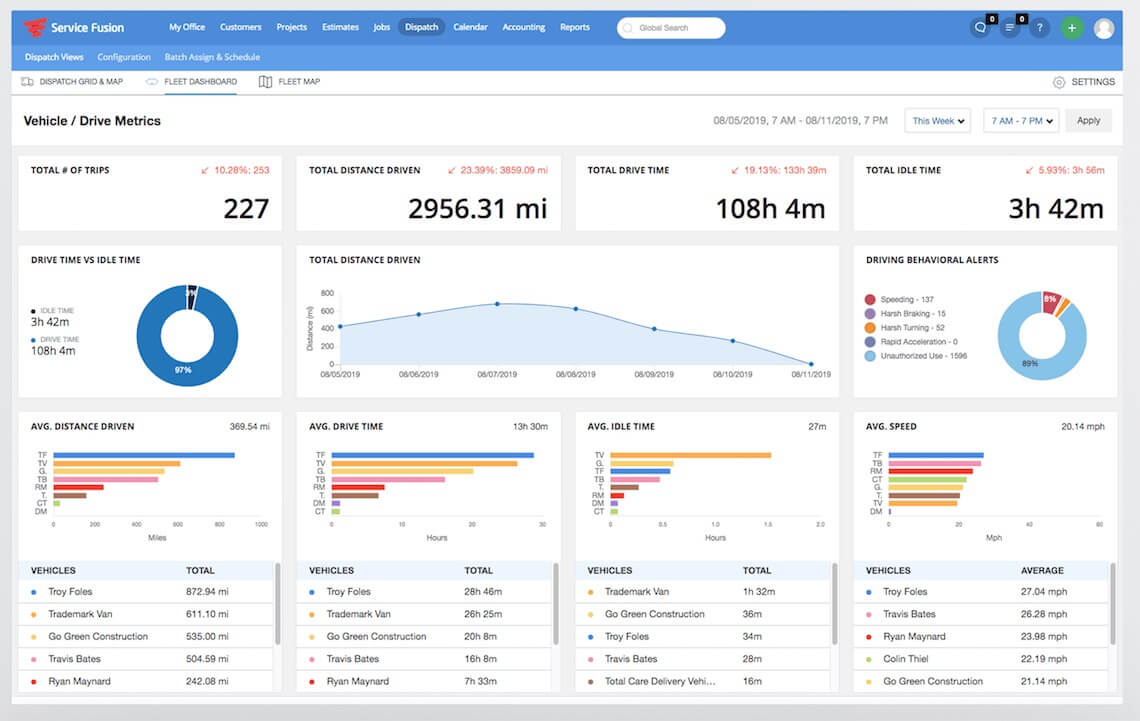This screenshot has height=721, width=1140.
Task: Open Jobs menu
Action: point(382,27)
